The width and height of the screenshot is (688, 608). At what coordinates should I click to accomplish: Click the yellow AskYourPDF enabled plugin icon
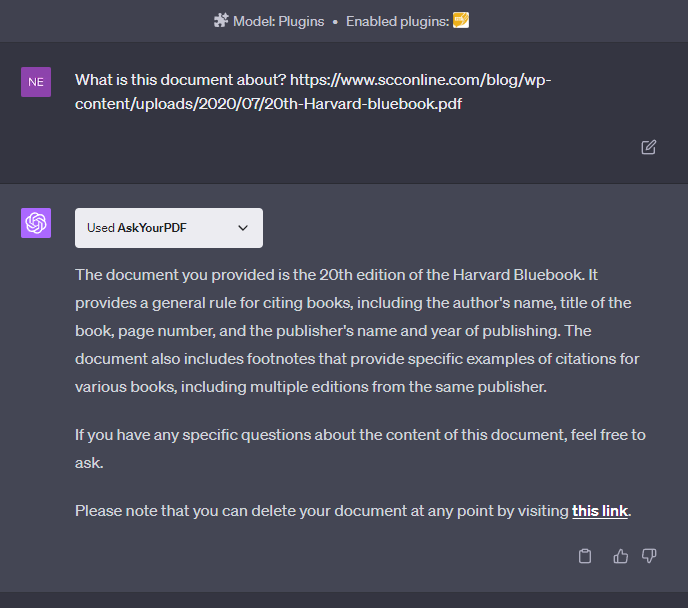(x=461, y=20)
